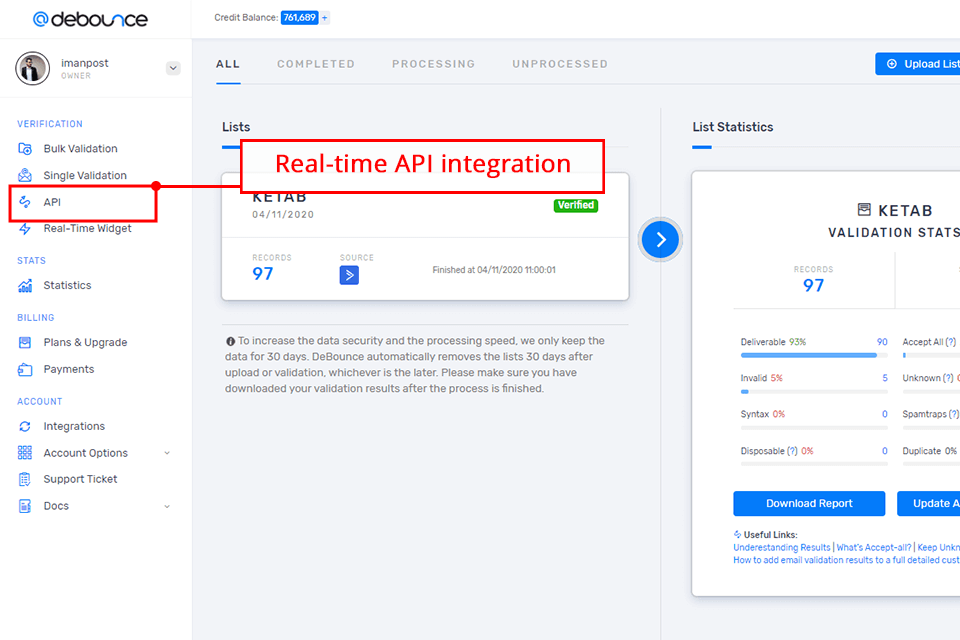960x640 pixels.
Task: Click the Credit Balance 761,689 value
Action: (299, 18)
